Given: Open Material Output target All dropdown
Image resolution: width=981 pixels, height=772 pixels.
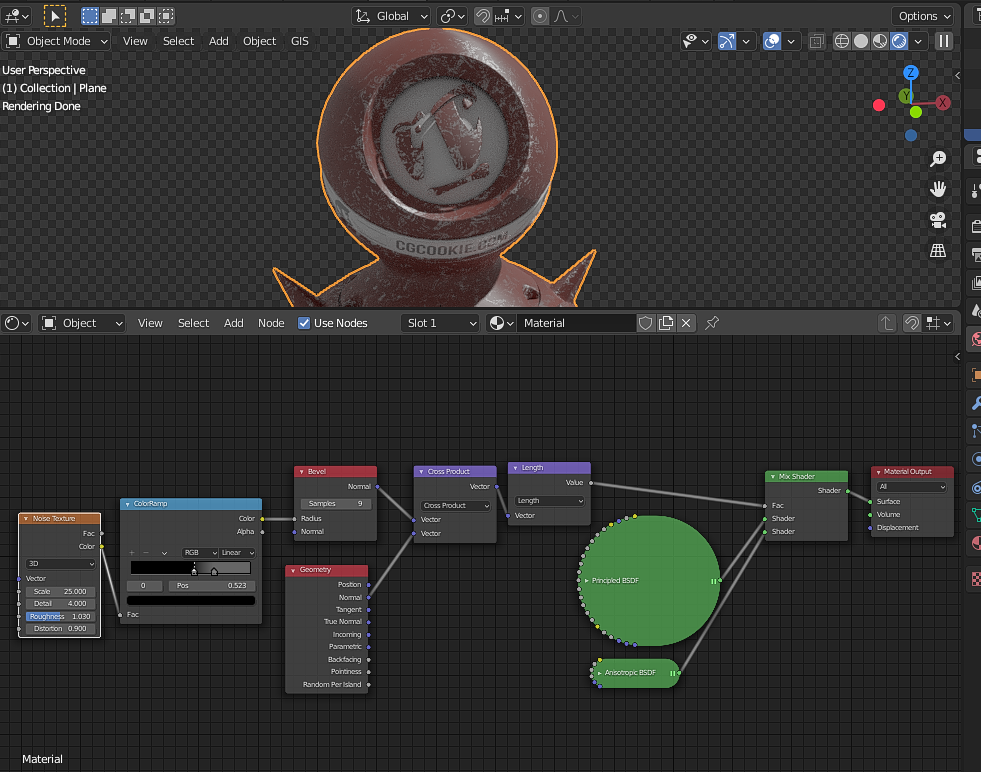Looking at the screenshot, I should pos(912,487).
